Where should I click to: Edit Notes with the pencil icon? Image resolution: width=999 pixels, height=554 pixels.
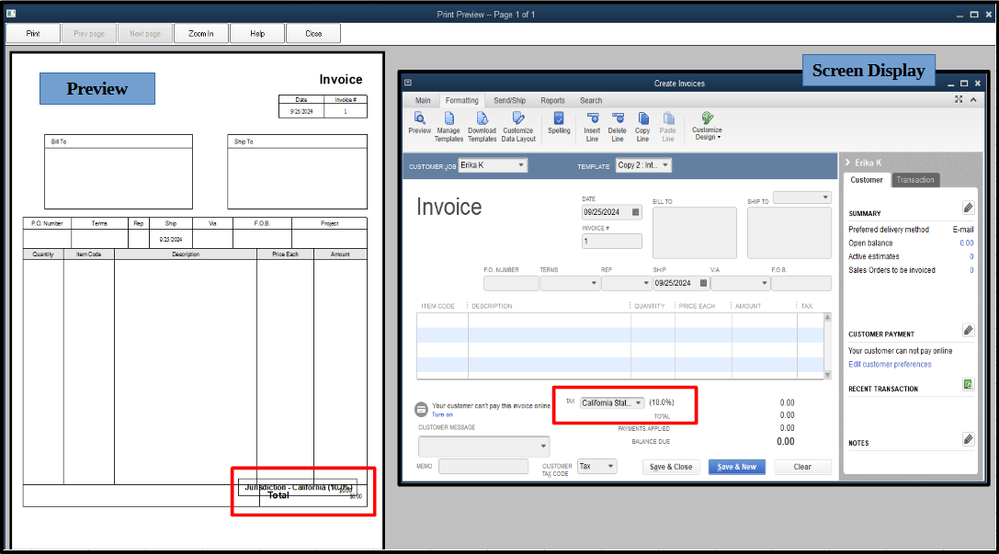click(x=968, y=439)
